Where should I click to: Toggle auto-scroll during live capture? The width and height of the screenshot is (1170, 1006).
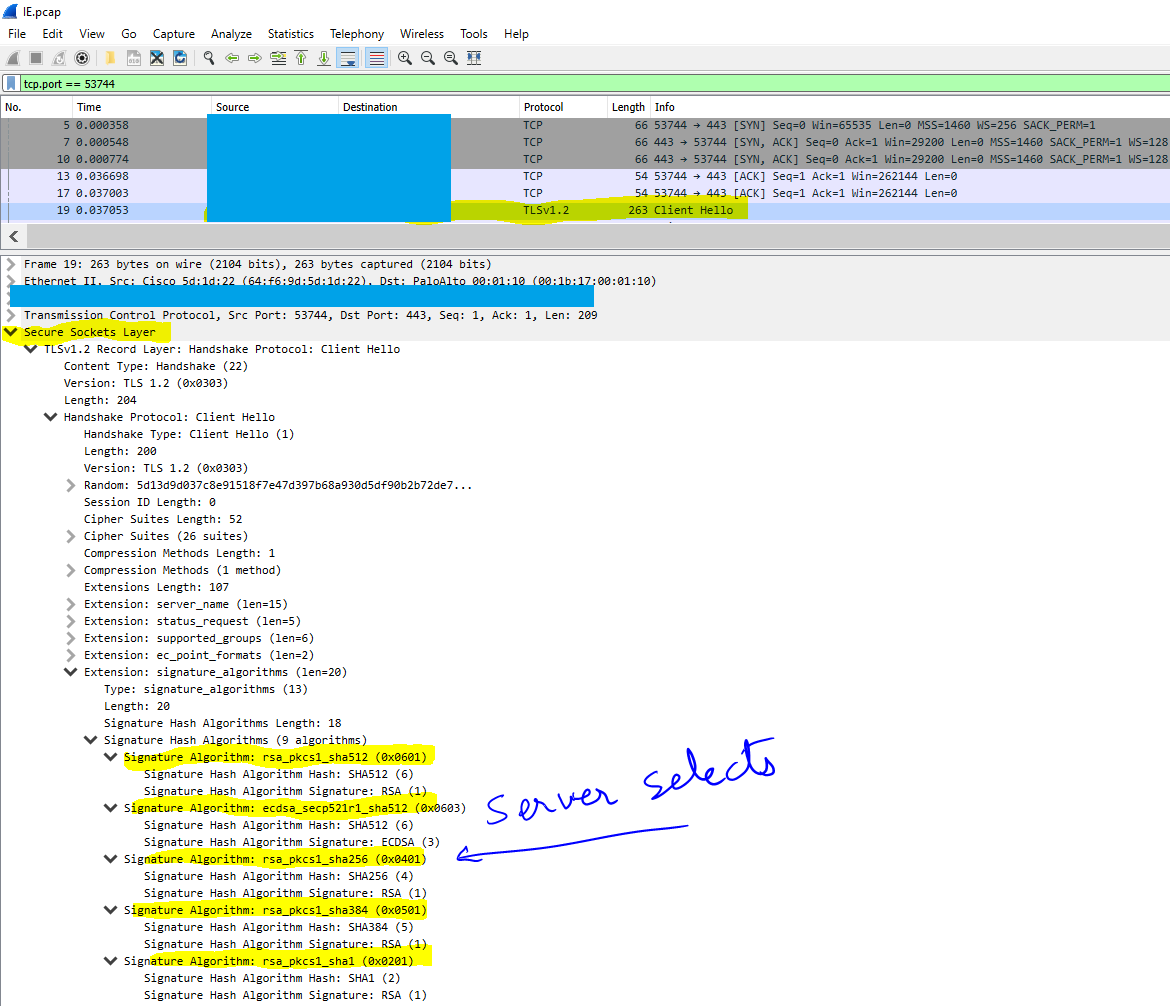coord(346,57)
